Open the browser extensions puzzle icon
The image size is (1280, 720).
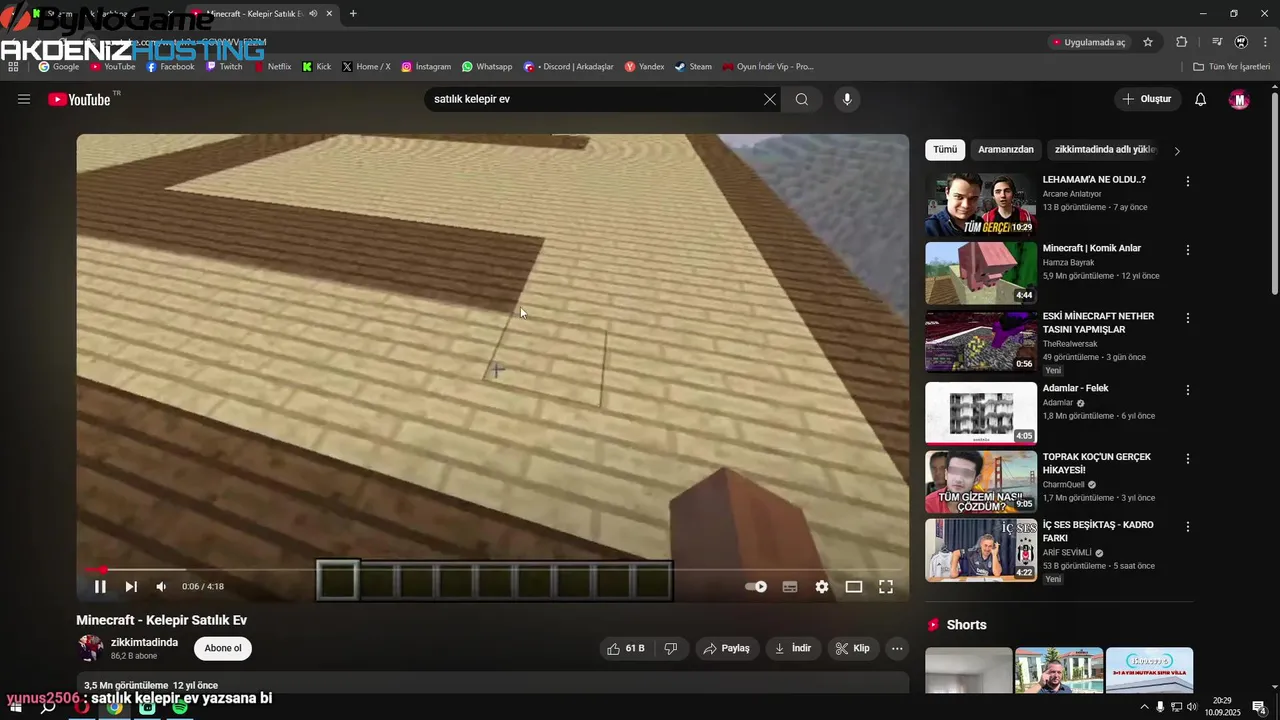click(x=1182, y=42)
